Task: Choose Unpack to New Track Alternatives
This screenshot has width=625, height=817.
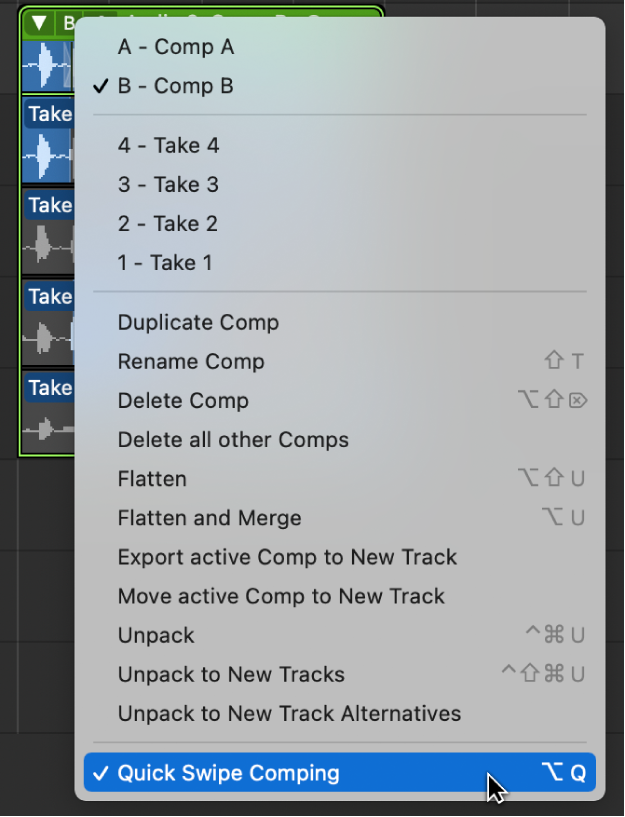Action: (x=289, y=713)
